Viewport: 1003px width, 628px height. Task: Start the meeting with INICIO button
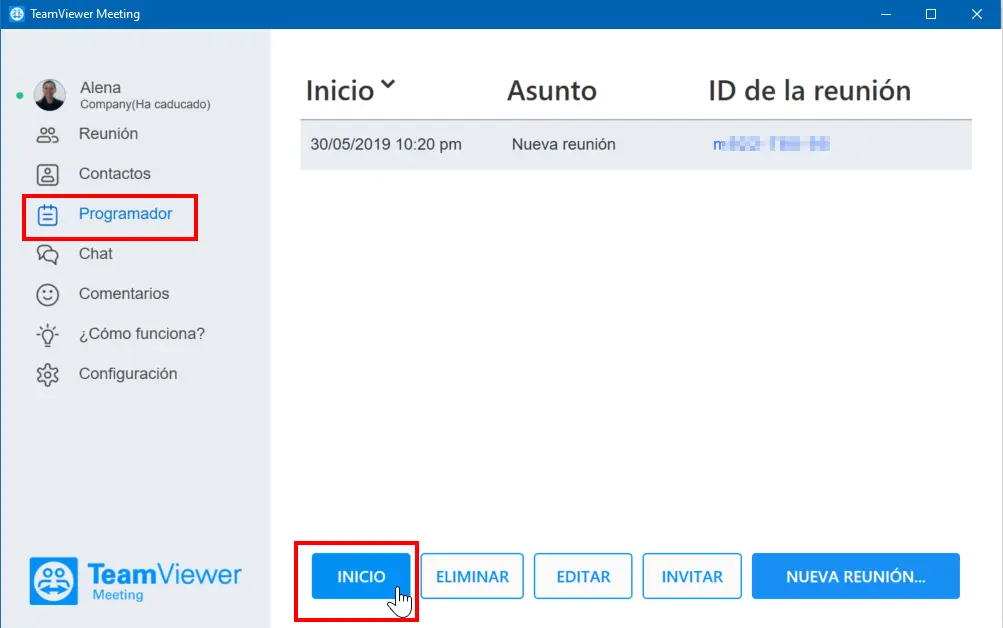pyautogui.click(x=361, y=576)
